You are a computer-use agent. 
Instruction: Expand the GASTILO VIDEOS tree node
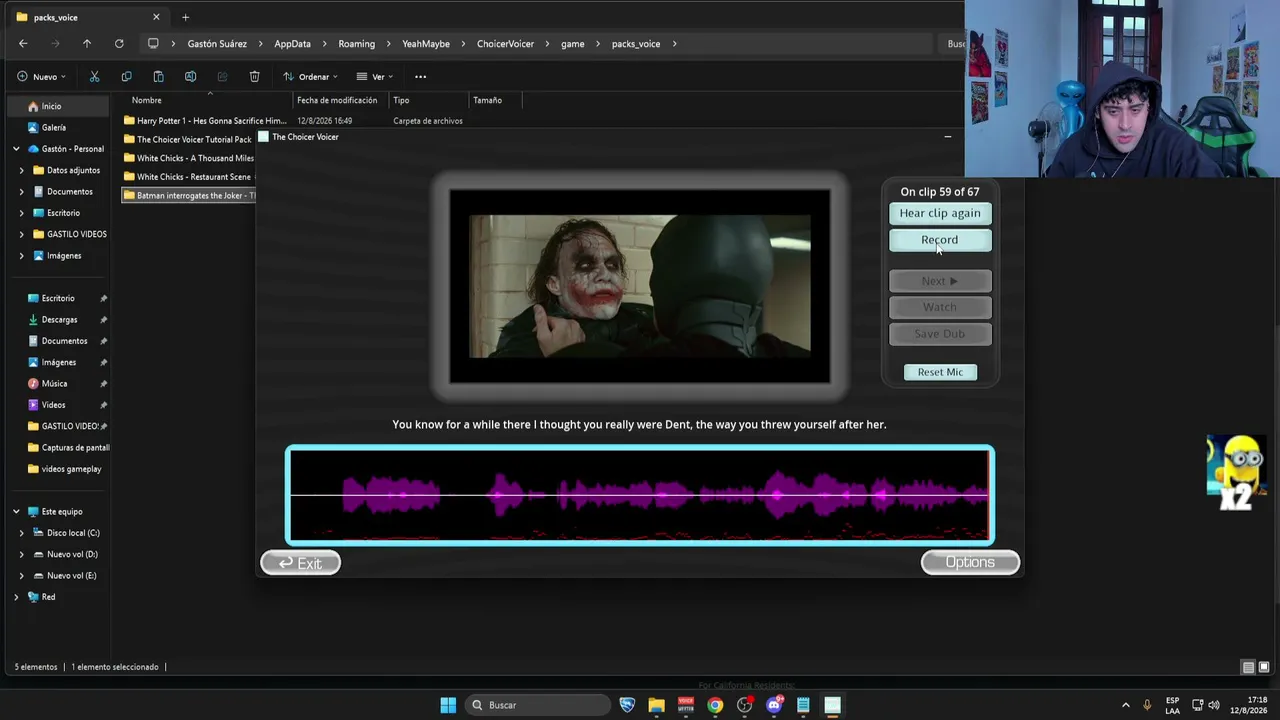22,234
